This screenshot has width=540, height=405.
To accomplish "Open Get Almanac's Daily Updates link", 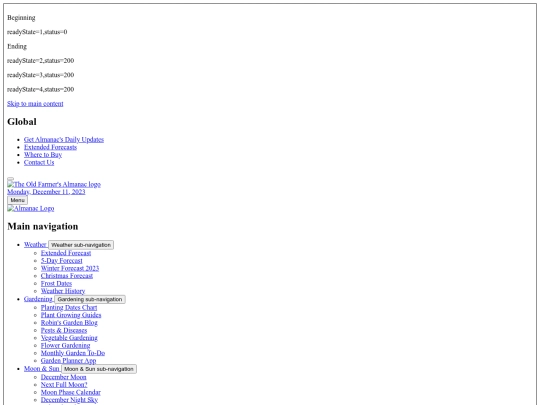I will [x=64, y=139].
